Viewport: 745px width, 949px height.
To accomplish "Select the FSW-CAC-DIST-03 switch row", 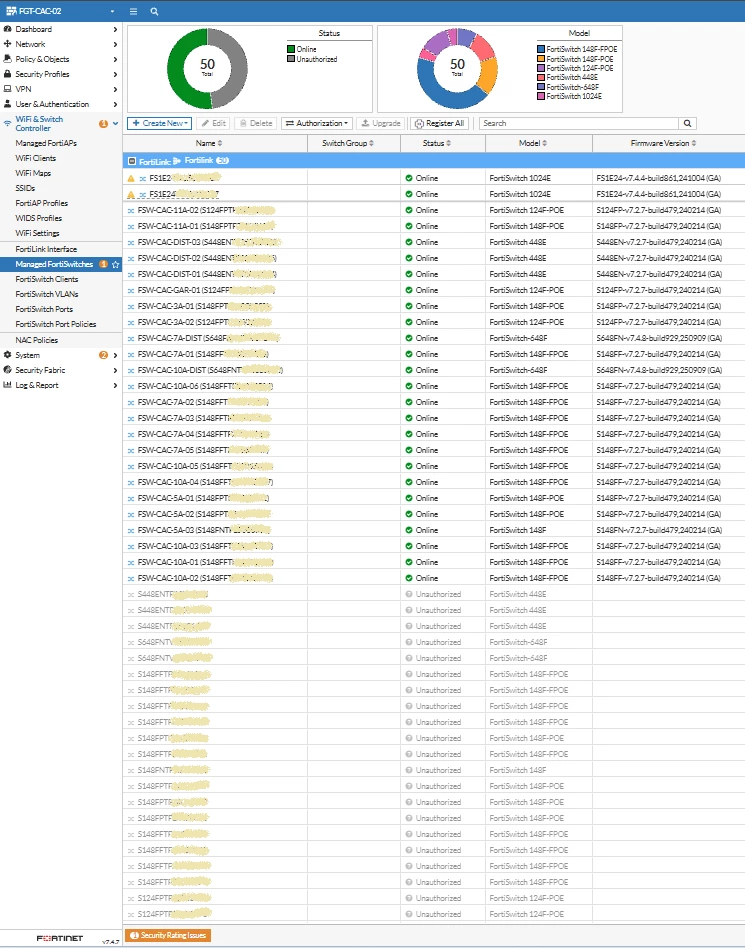I will (x=434, y=242).
